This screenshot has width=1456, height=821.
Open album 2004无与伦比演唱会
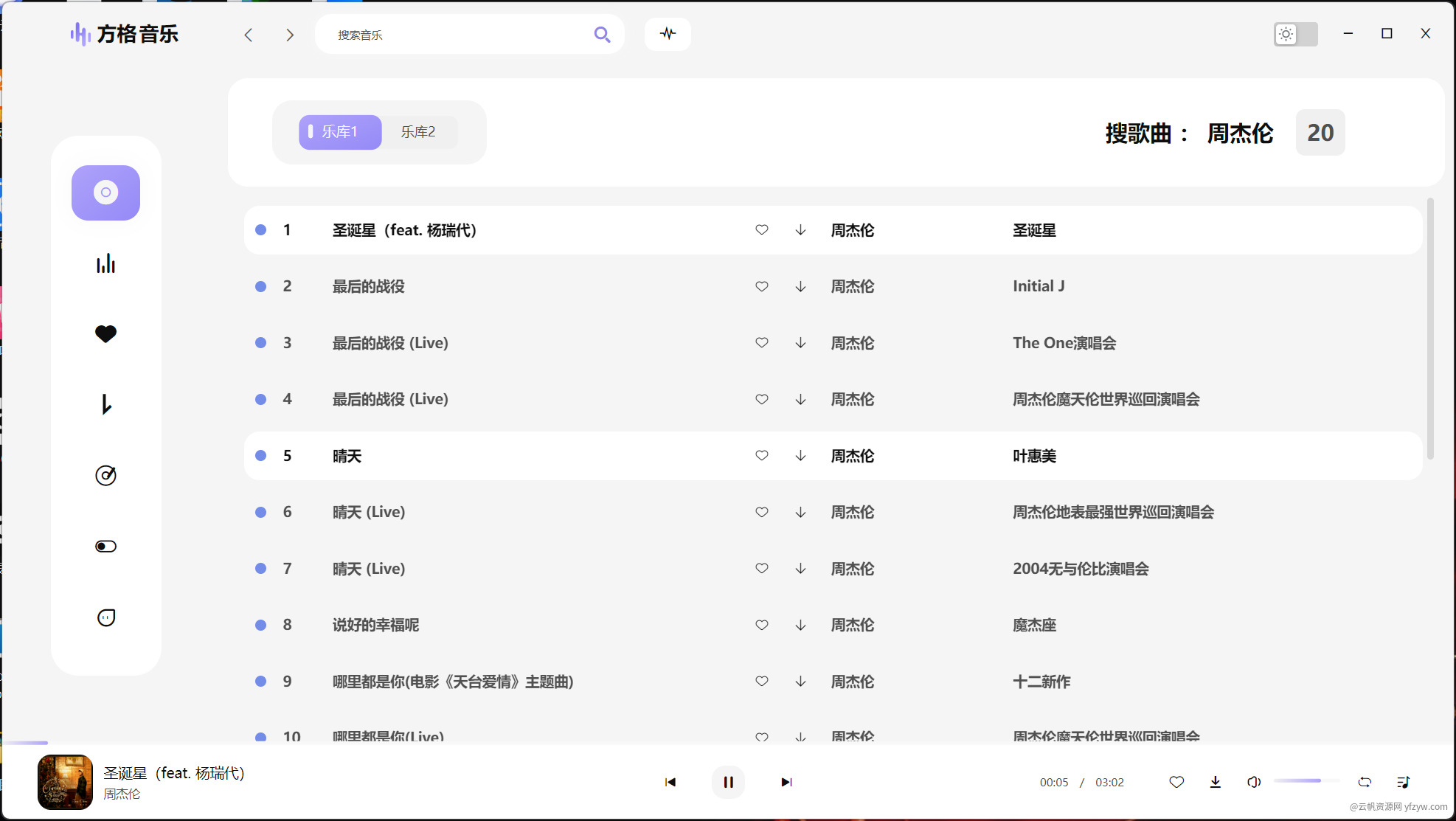[x=1081, y=569]
